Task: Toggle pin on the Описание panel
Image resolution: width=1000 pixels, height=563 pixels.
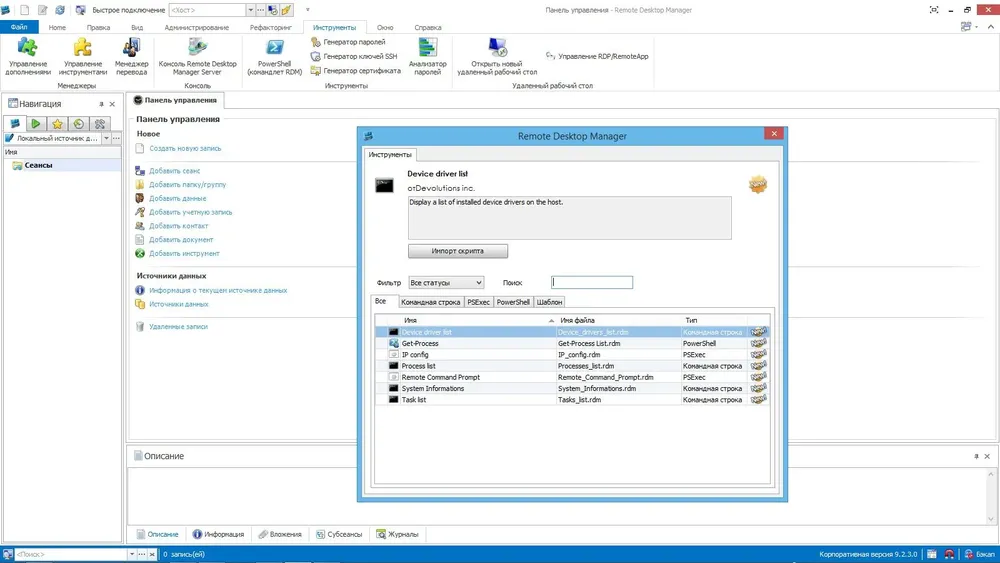Action: tap(976, 457)
